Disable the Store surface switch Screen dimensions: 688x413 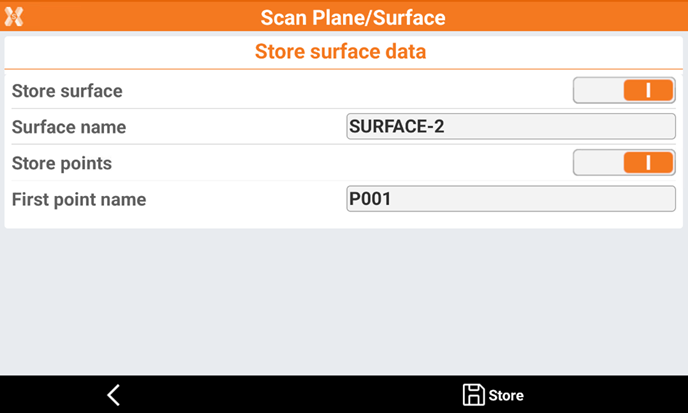pyautogui.click(x=624, y=91)
